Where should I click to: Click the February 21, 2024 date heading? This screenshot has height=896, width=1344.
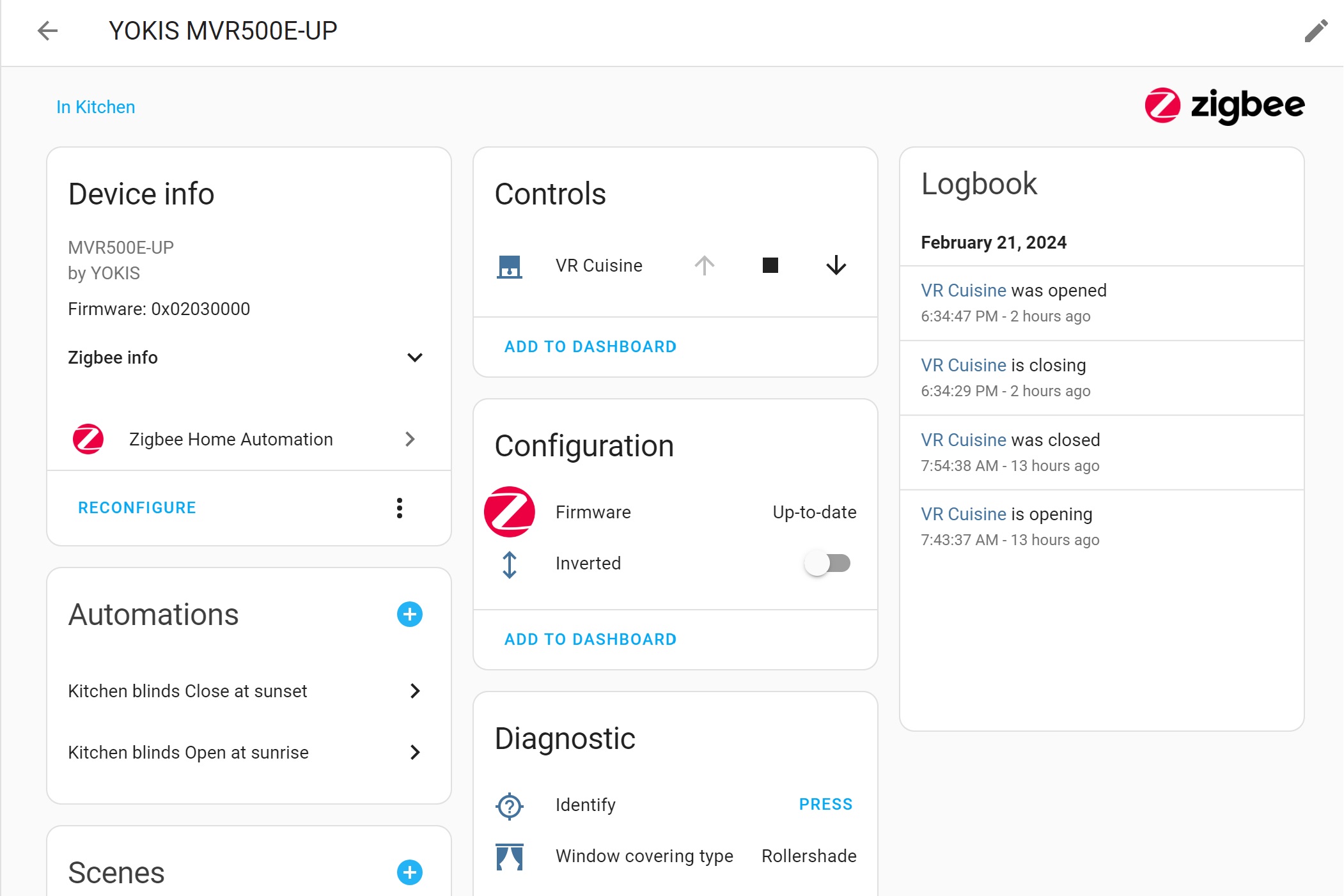(x=994, y=242)
